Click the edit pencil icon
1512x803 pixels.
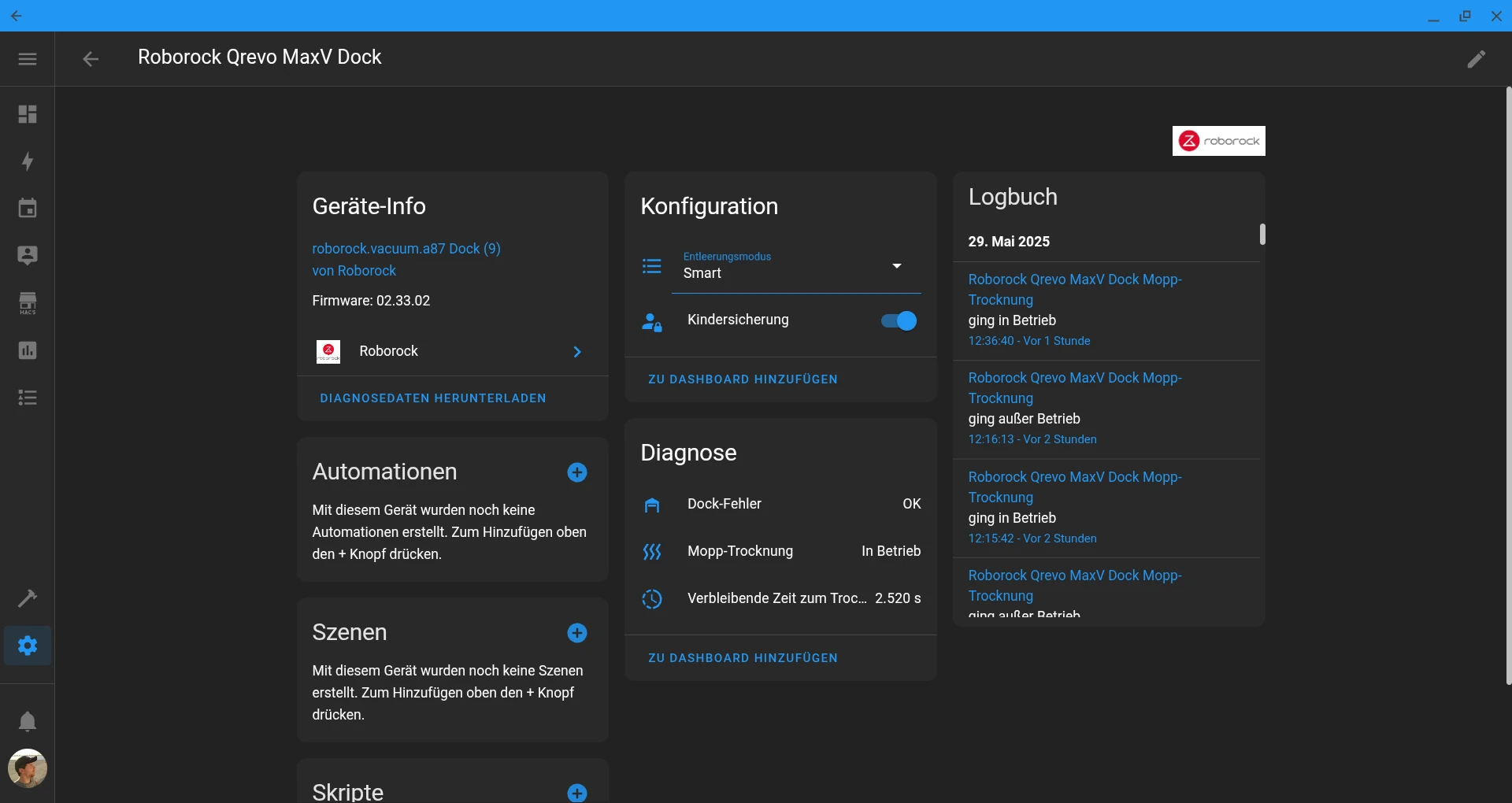point(1477,59)
